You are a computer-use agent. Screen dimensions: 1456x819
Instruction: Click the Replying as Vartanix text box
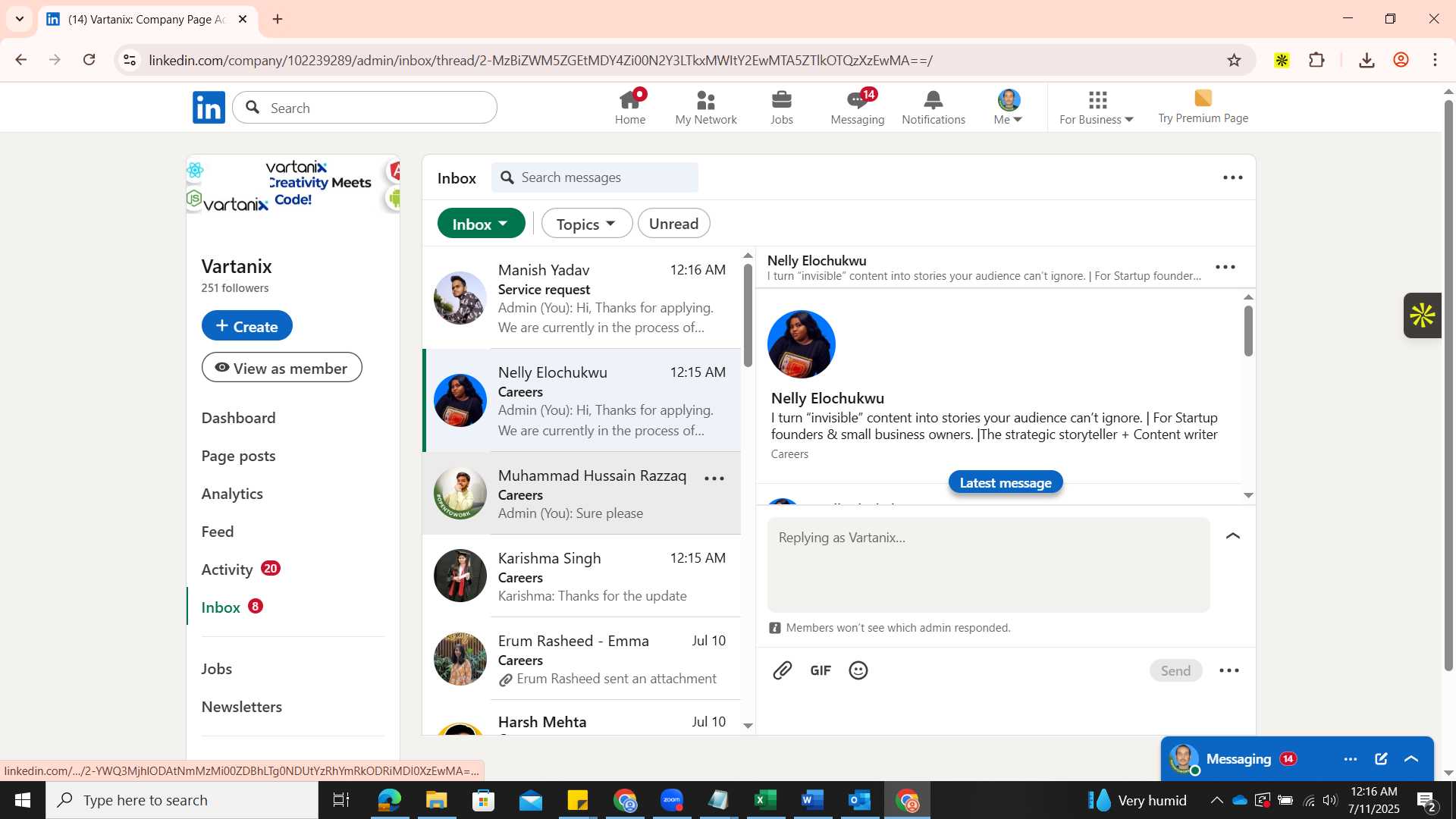988,565
